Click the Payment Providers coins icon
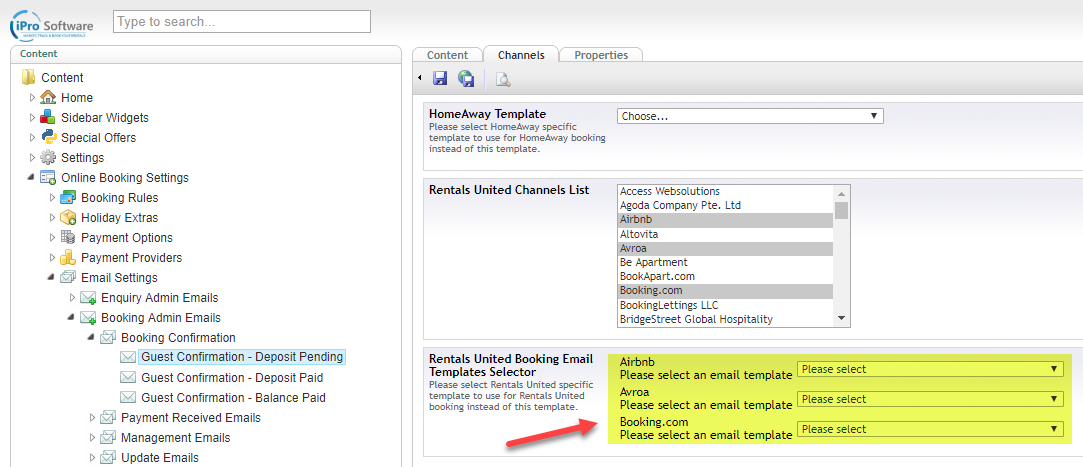The image size is (1083, 467). click(68, 258)
